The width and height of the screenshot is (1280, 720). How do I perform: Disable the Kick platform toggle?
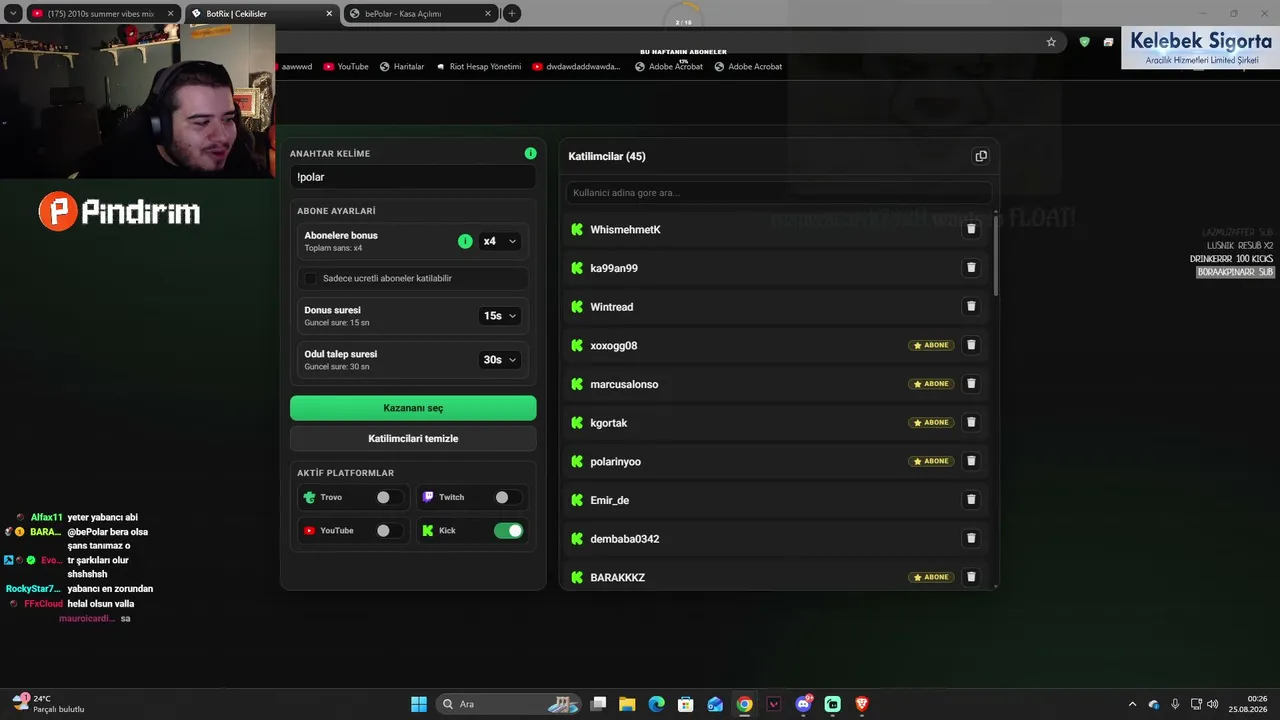tap(508, 531)
